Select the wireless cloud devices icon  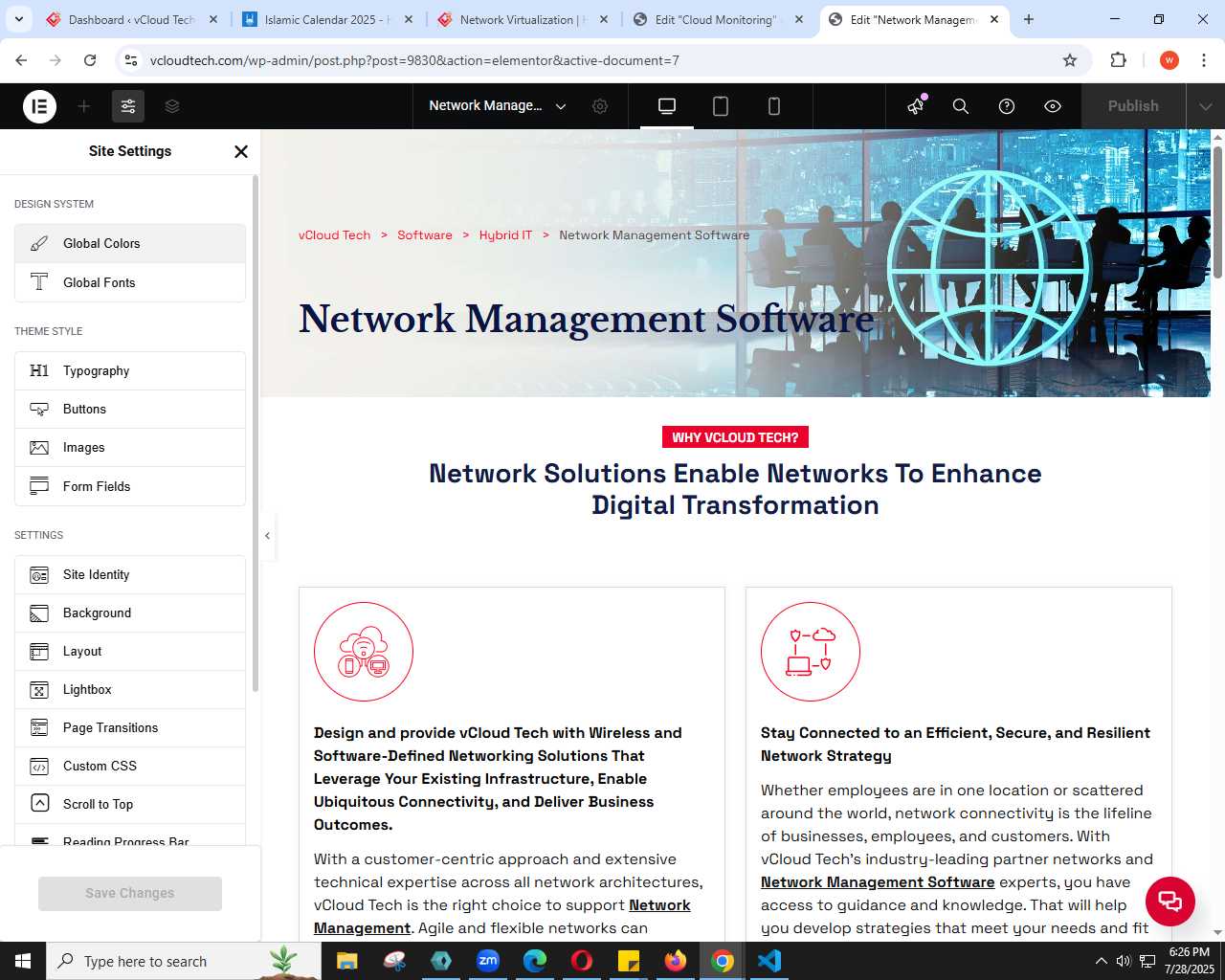pyautogui.click(x=364, y=652)
